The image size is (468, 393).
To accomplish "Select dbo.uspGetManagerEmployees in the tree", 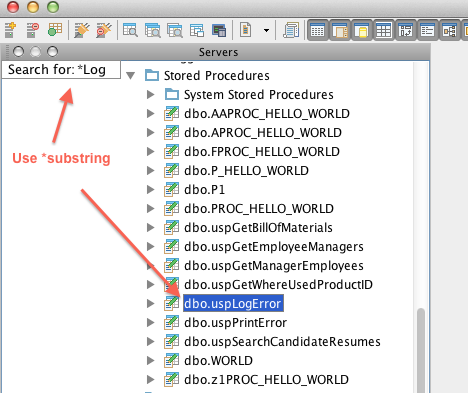I will pyautogui.click(x=274, y=266).
